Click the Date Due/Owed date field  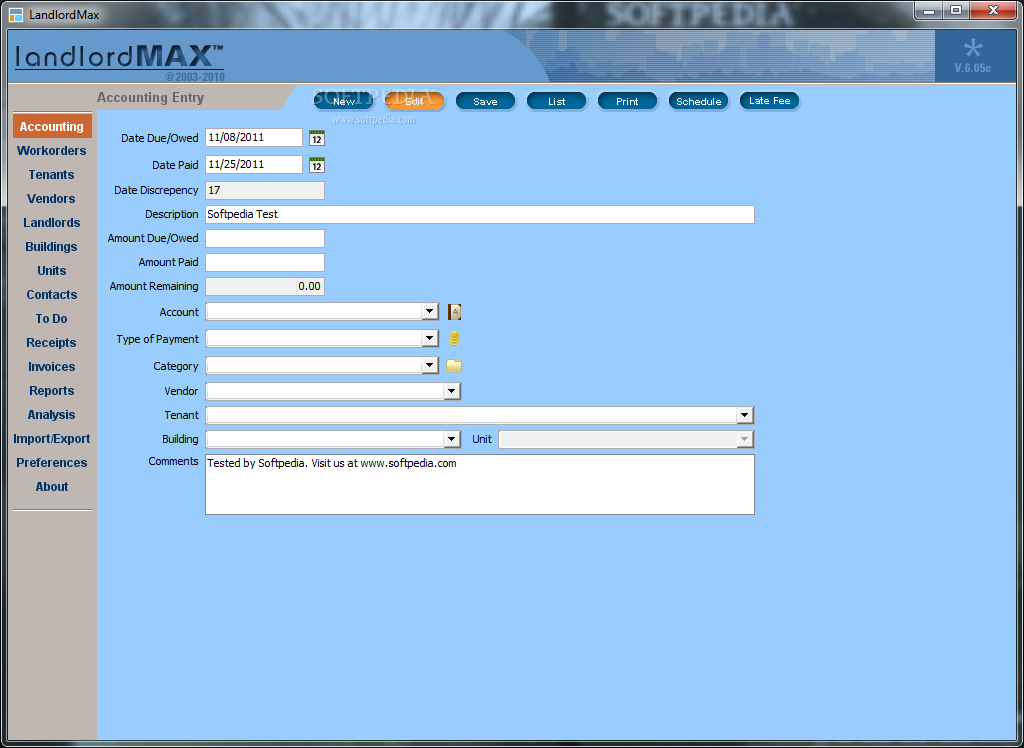coord(254,138)
